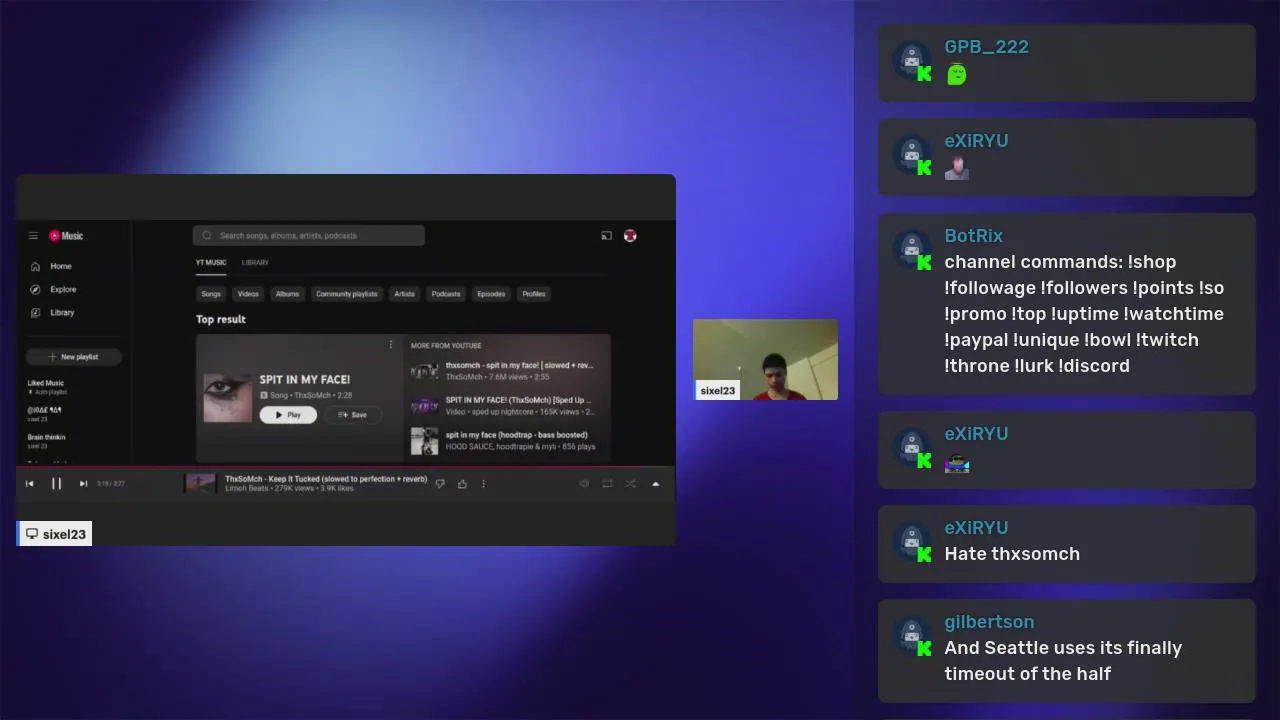Click the red song progress bar
This screenshot has width=1280, height=720.
pos(345,467)
